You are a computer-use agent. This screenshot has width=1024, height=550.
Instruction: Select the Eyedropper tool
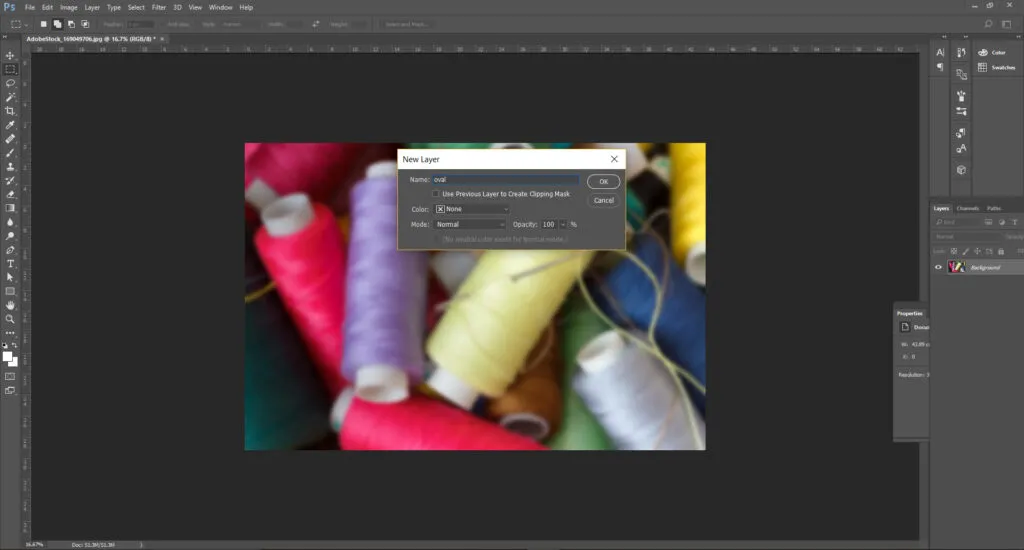pos(10,125)
